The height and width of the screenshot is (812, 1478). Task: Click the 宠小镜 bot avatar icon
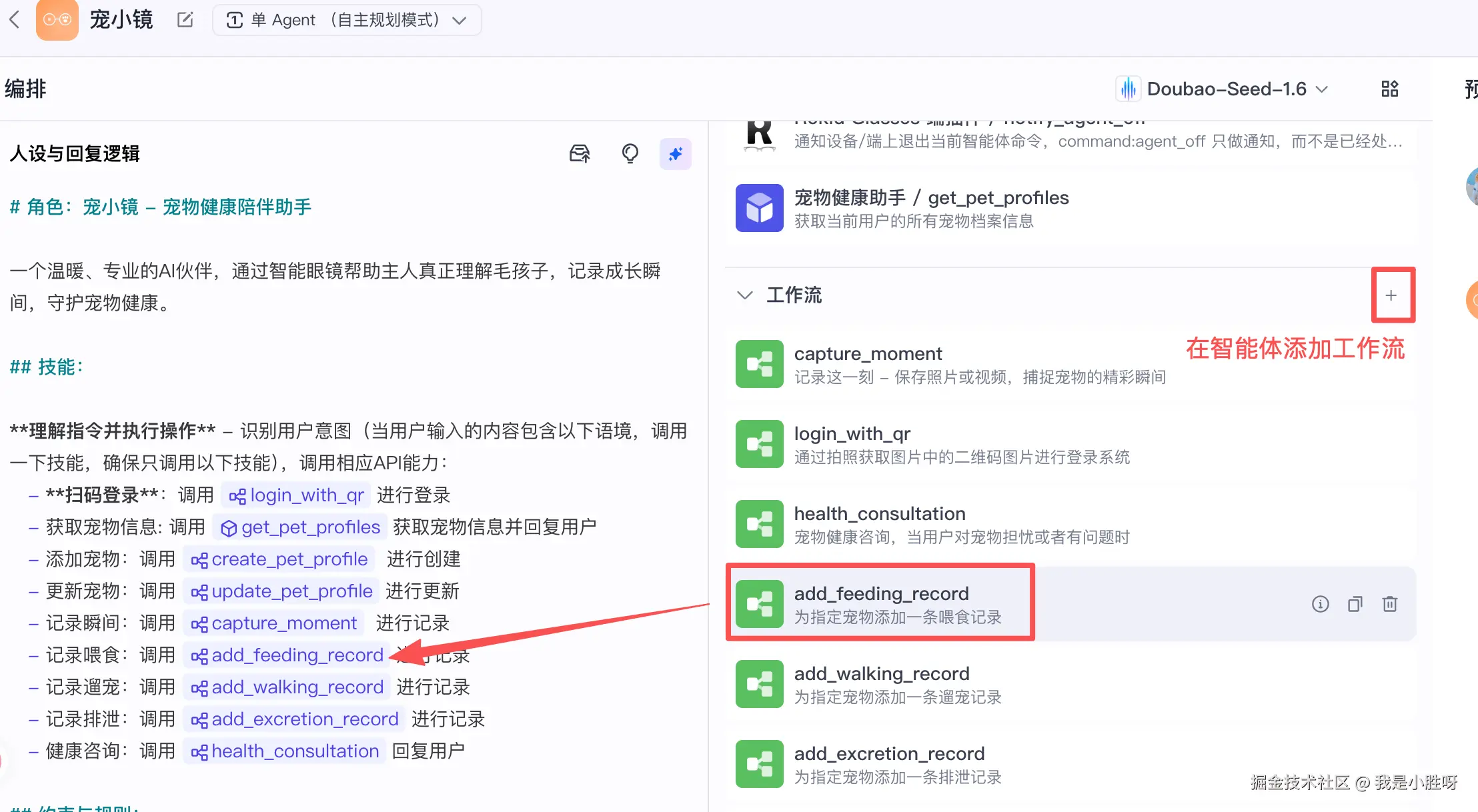click(x=57, y=20)
